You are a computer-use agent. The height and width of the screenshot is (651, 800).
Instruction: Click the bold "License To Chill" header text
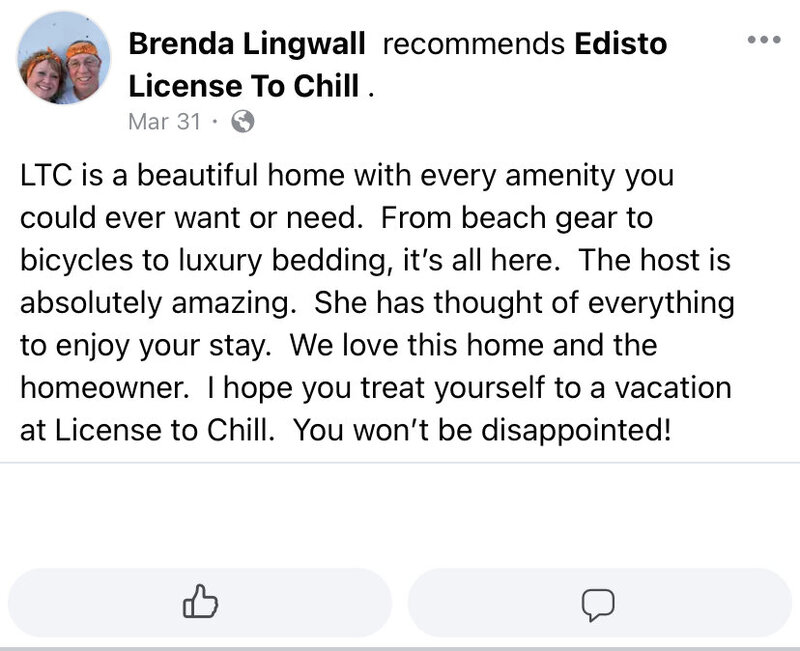pyautogui.click(x=244, y=86)
